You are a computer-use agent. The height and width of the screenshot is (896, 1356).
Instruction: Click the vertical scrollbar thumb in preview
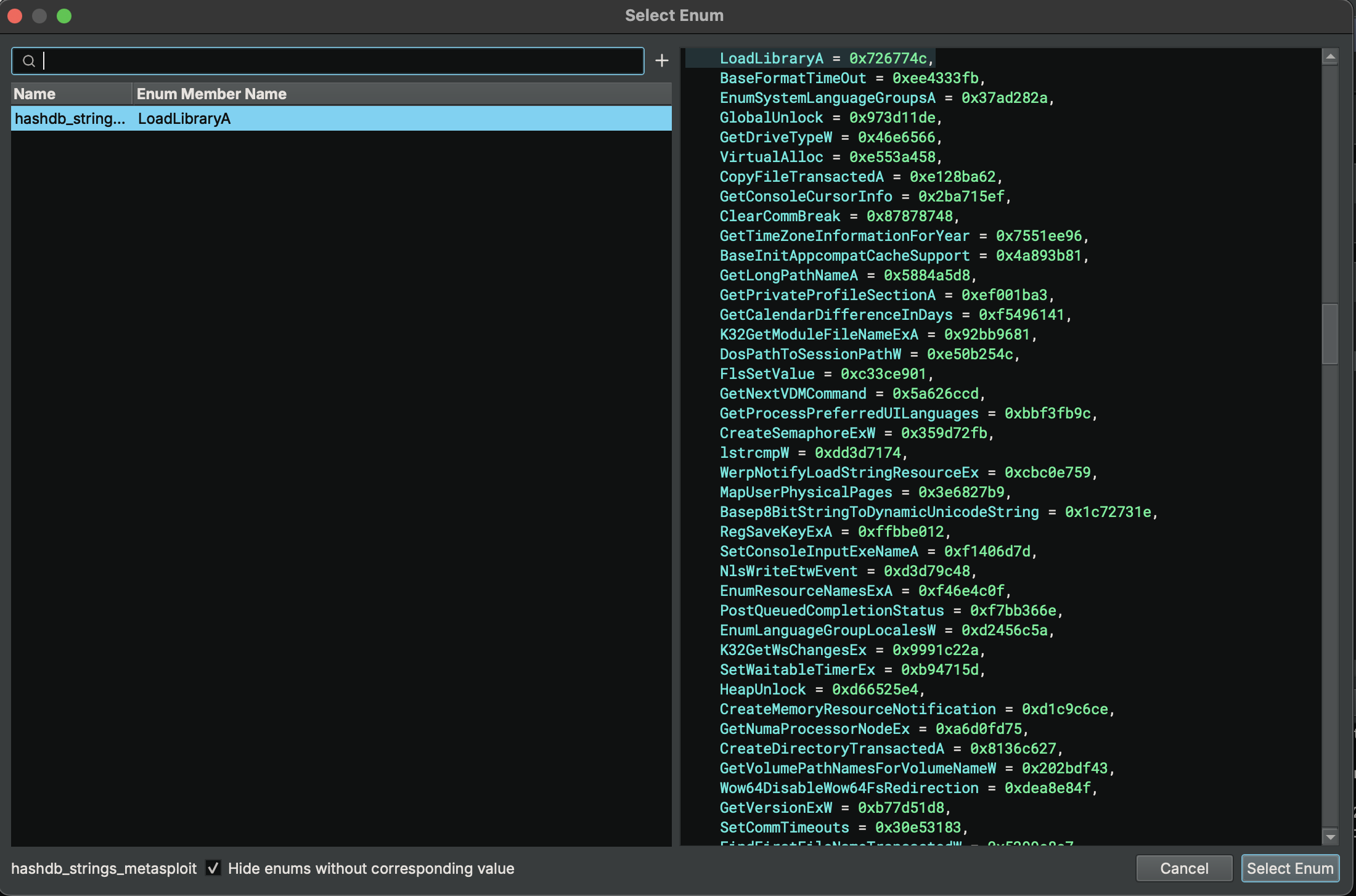[x=1330, y=333]
